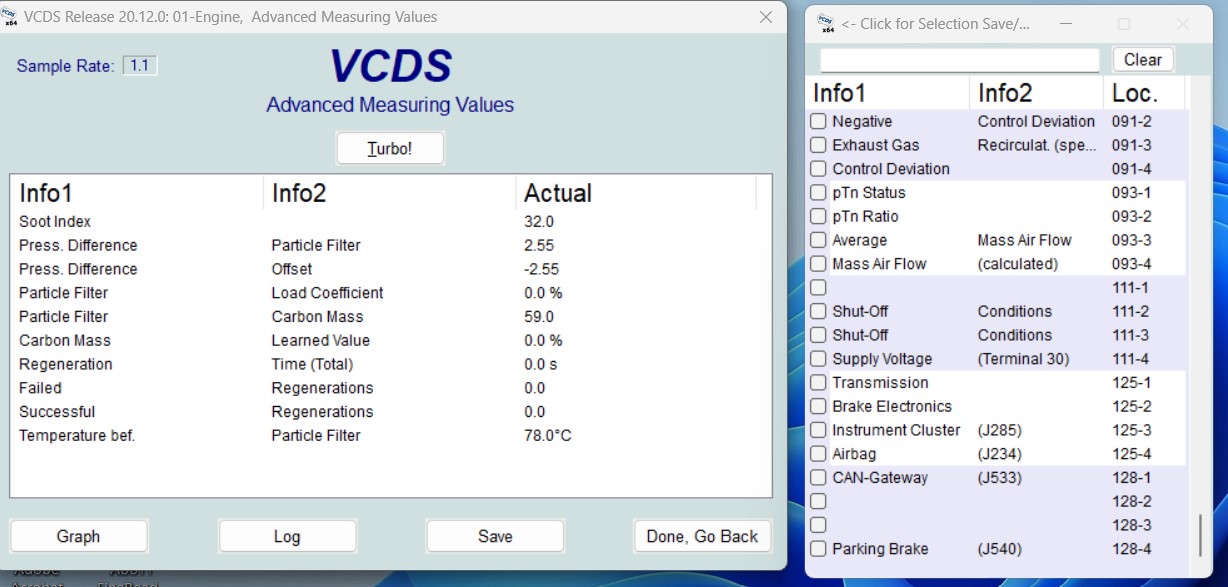This screenshot has width=1228, height=587.
Task: Click the Actual column header
Action: pos(558,193)
